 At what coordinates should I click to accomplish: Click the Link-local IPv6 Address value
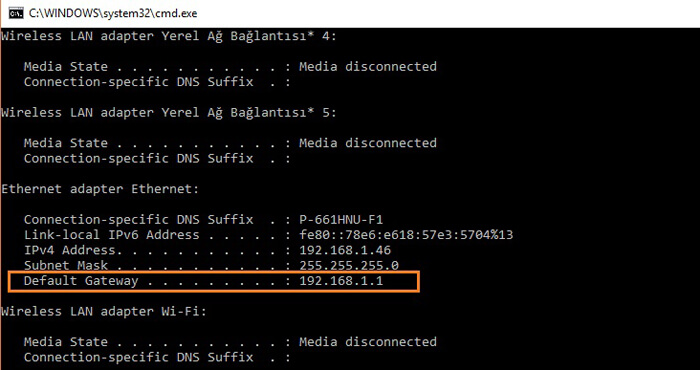(x=406, y=235)
